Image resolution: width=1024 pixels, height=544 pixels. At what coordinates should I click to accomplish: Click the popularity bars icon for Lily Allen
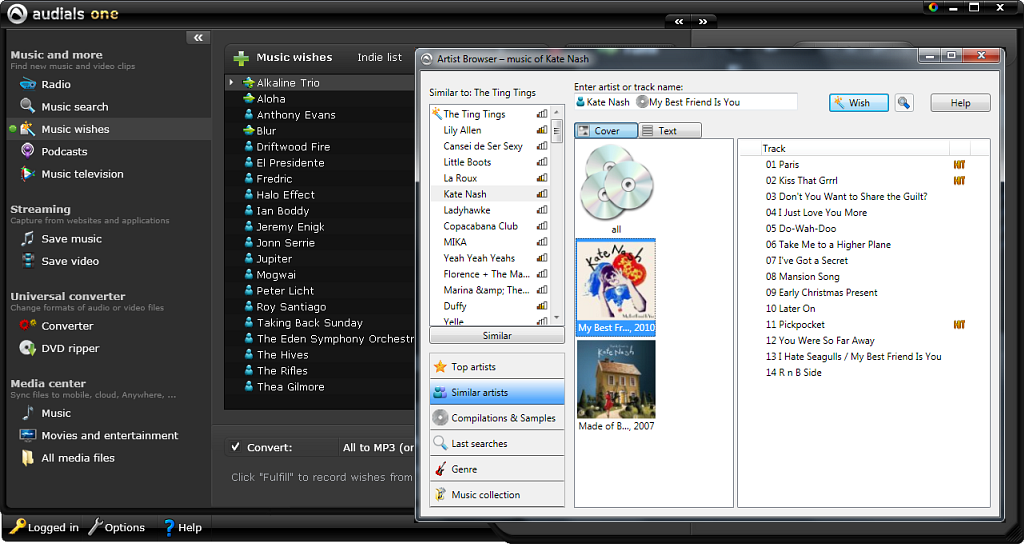click(x=542, y=130)
